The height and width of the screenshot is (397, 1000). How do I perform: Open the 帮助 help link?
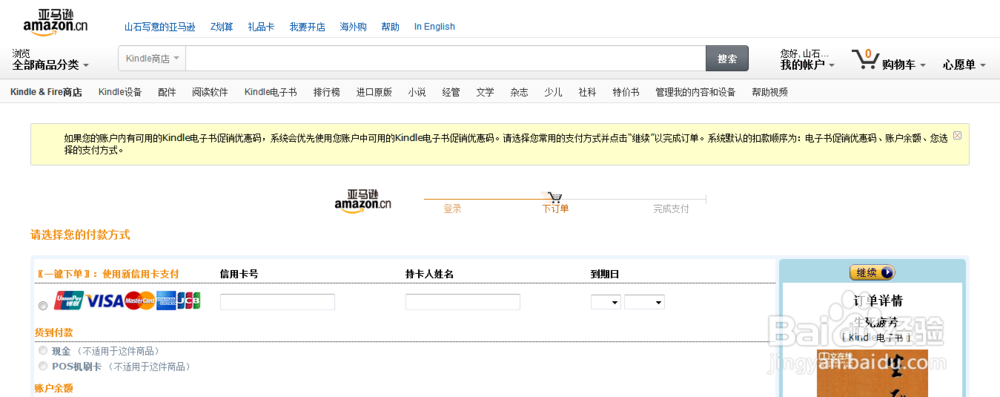[x=390, y=27]
